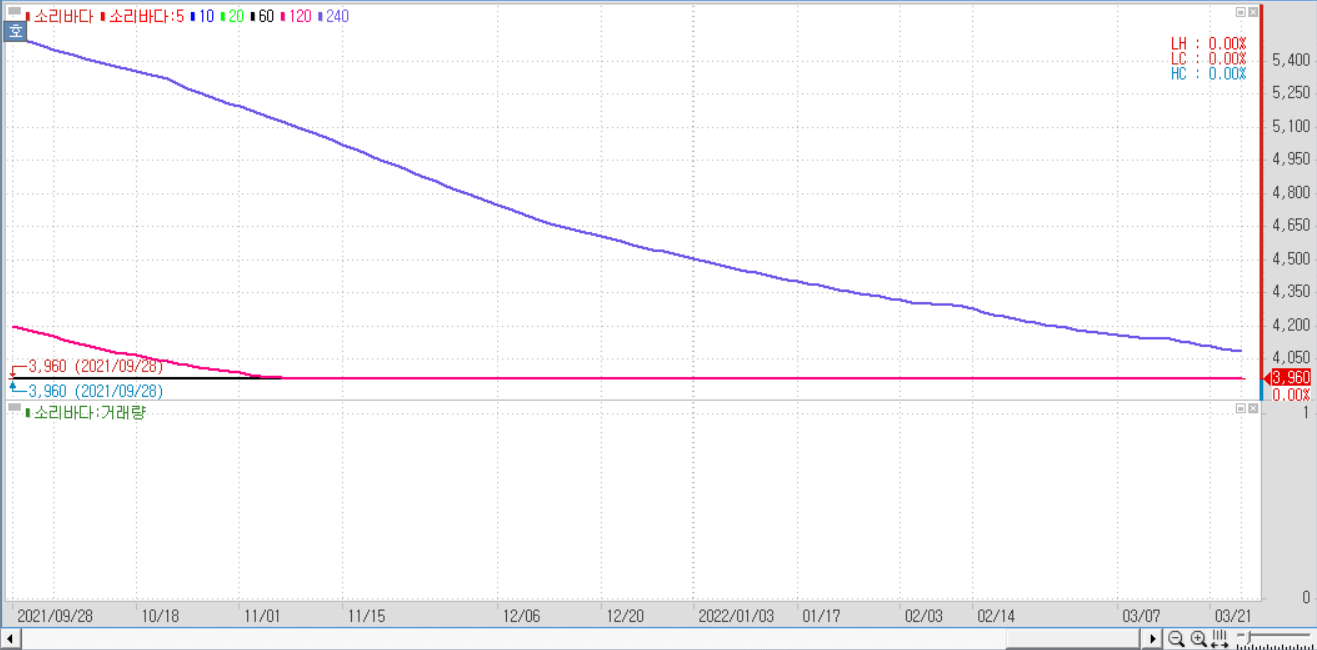Select the purple '240' moving average legend
The width and height of the screenshot is (1317, 650).
tap(333, 16)
